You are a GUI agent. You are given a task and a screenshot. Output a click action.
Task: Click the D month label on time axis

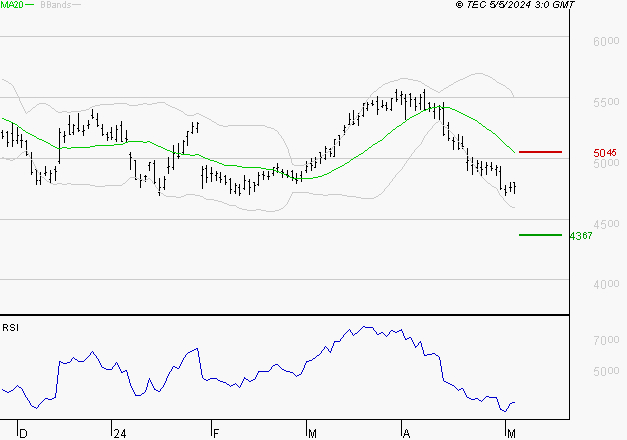pos(24,434)
